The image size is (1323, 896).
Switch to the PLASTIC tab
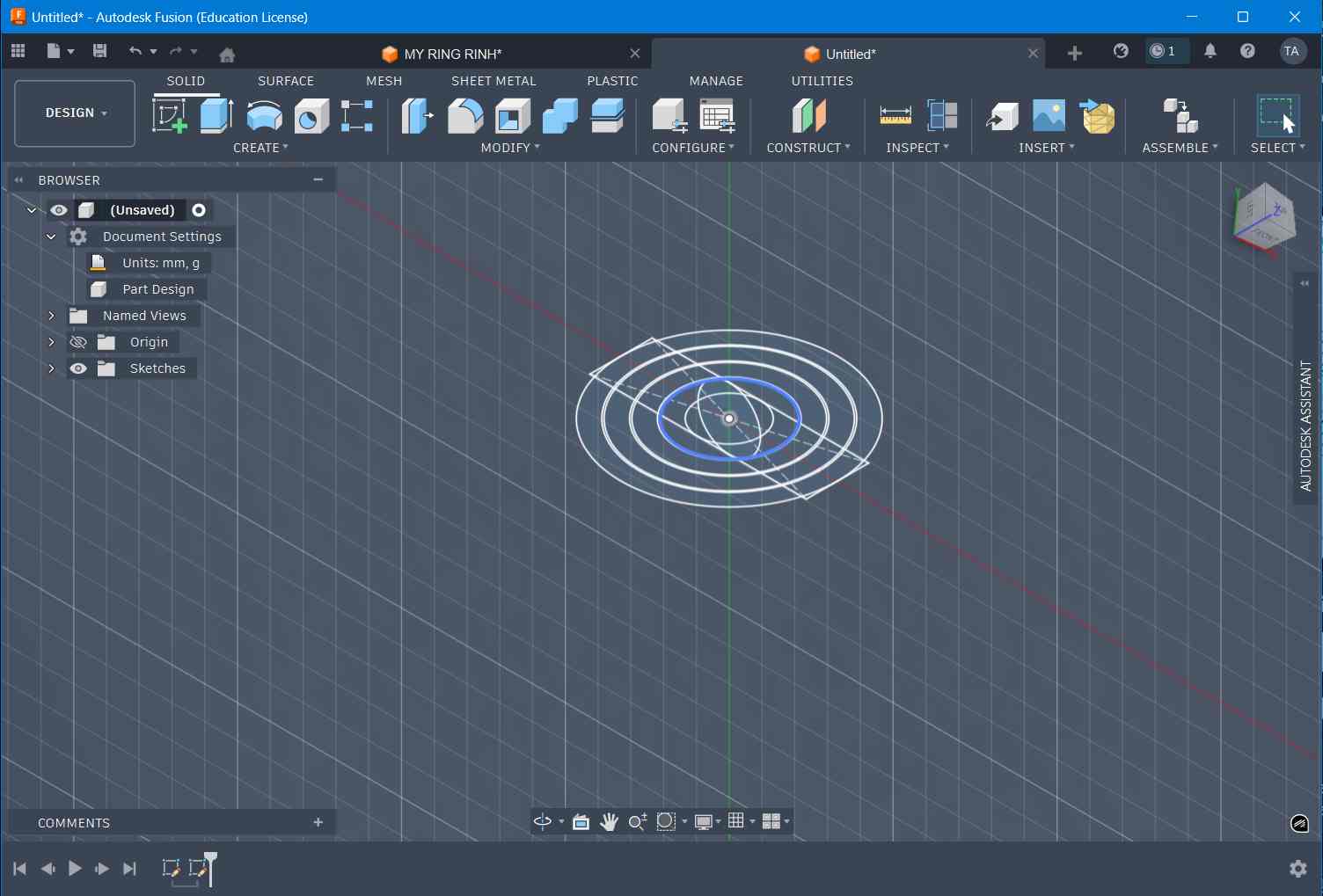pyautogui.click(x=612, y=81)
